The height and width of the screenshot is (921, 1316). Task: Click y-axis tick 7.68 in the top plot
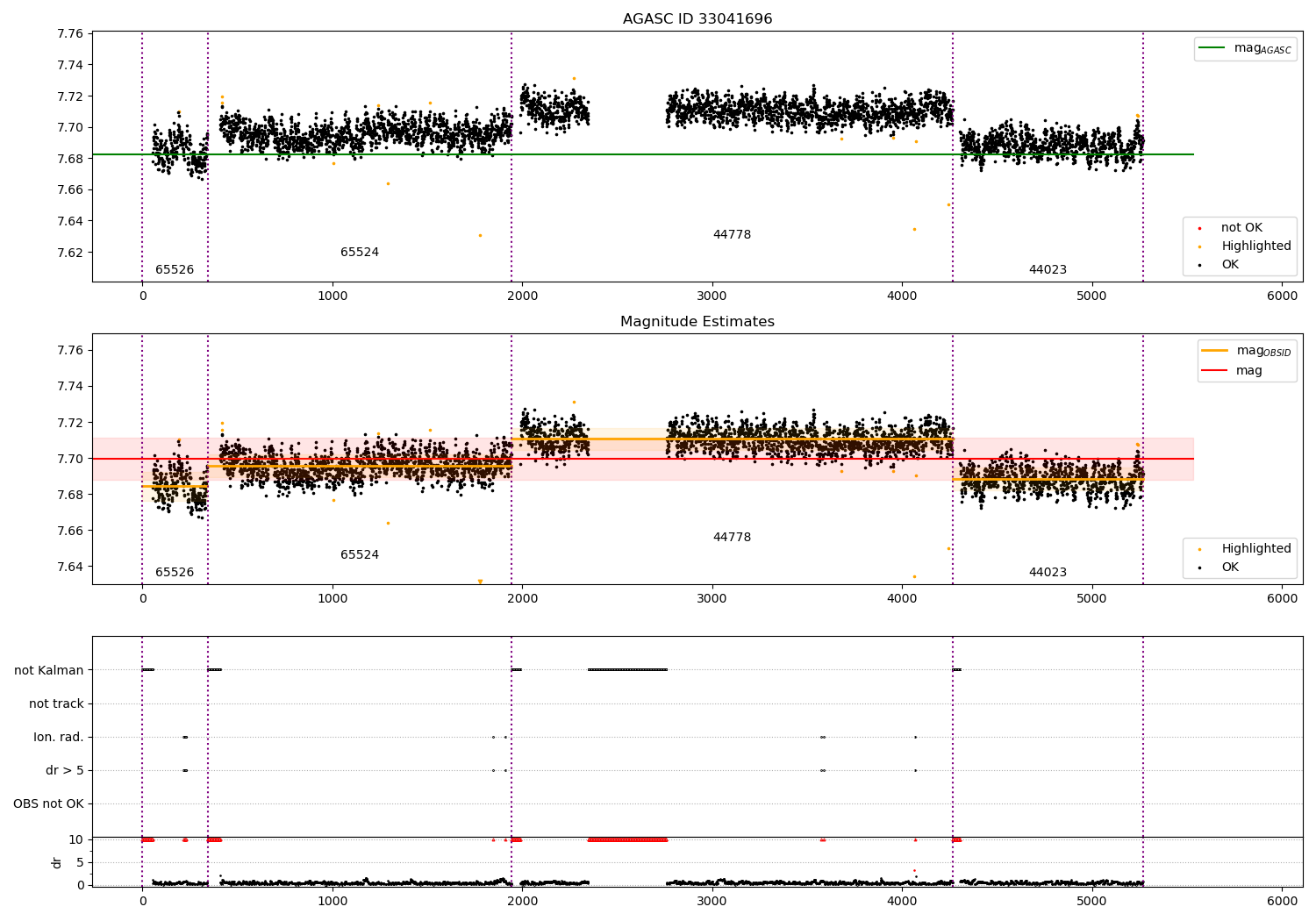[x=70, y=159]
